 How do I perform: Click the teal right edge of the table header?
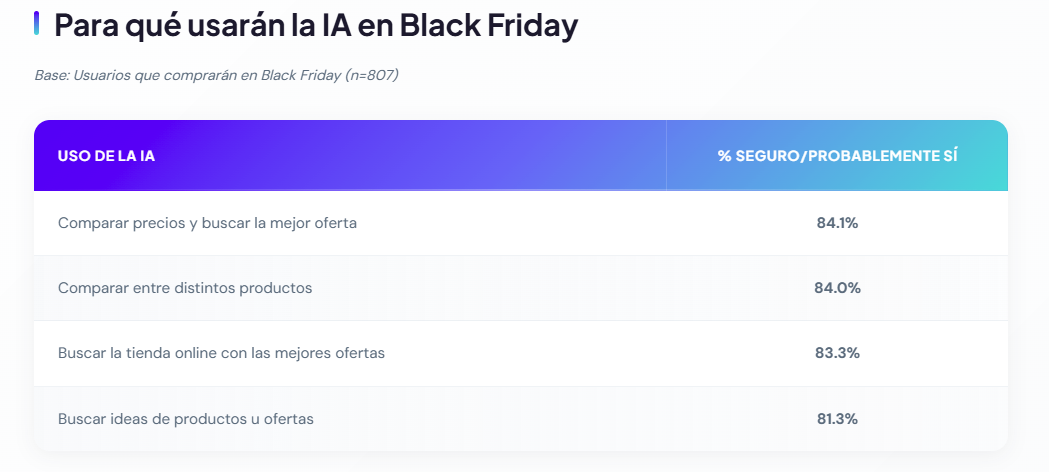click(x=995, y=156)
